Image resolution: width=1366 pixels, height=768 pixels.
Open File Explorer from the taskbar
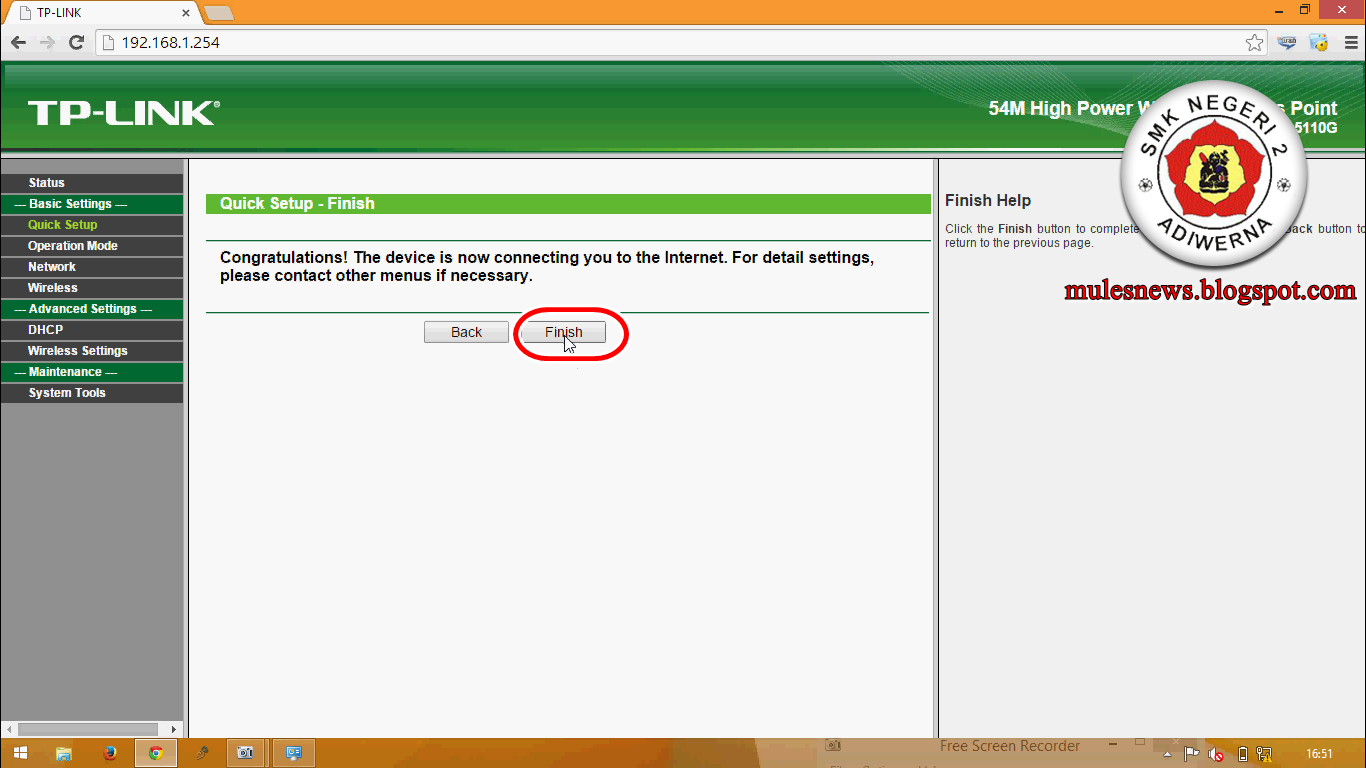[x=64, y=753]
